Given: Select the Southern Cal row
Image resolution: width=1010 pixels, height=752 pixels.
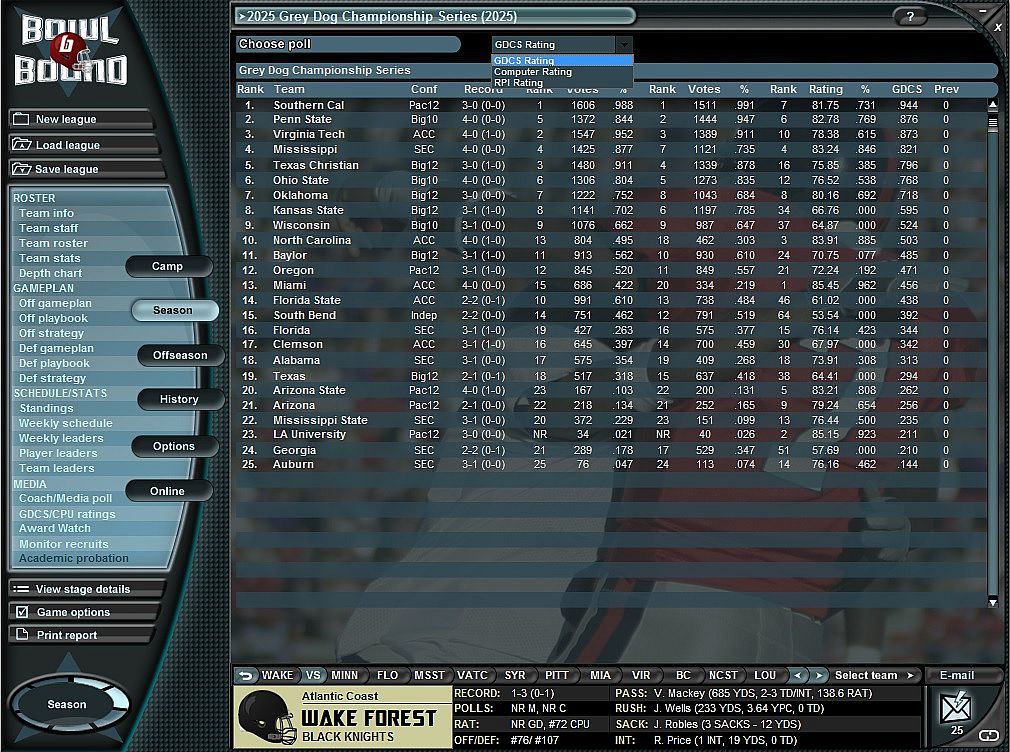Looking at the screenshot, I should (x=611, y=105).
